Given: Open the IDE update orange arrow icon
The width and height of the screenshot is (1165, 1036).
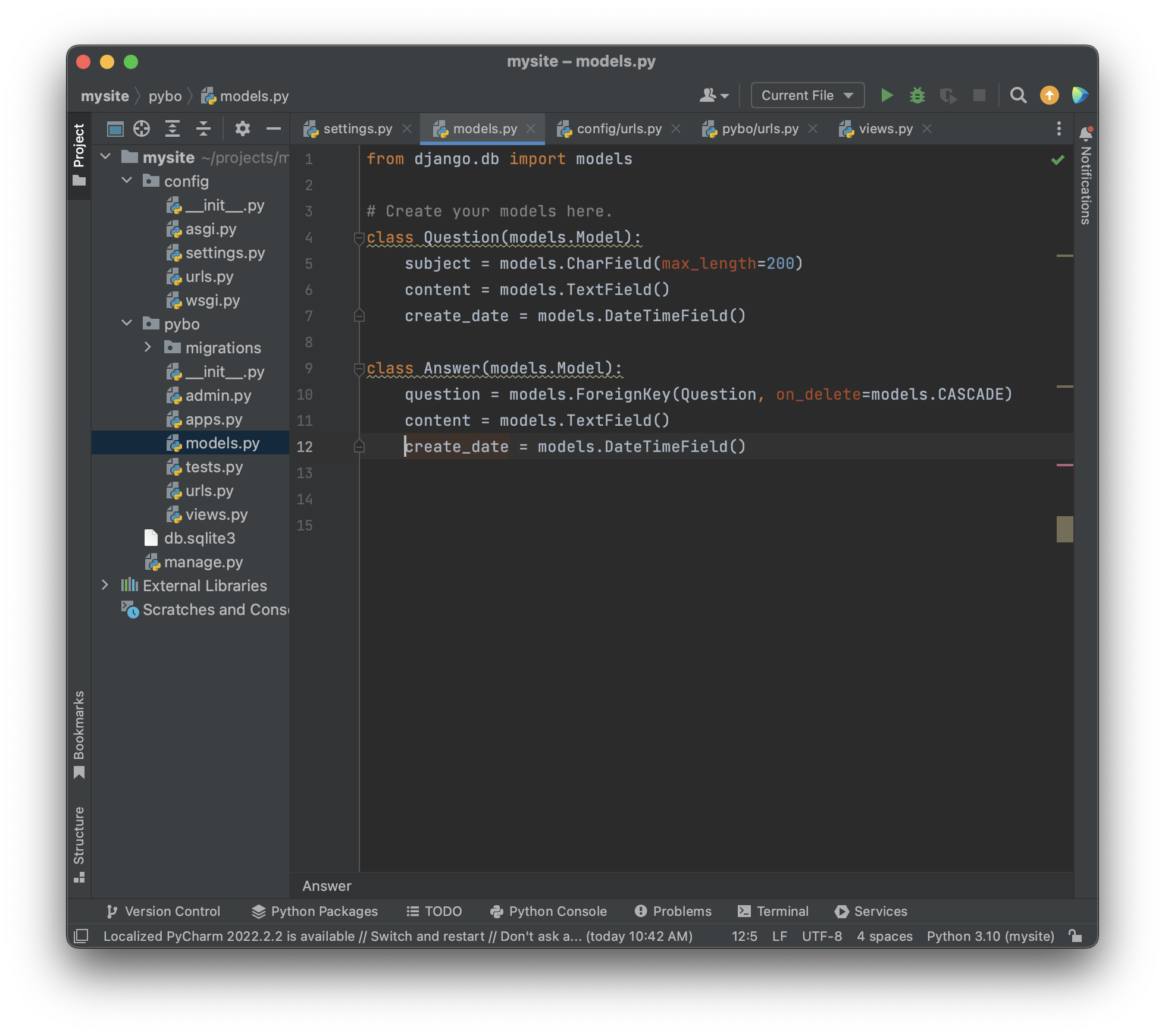Looking at the screenshot, I should pyautogui.click(x=1049, y=95).
